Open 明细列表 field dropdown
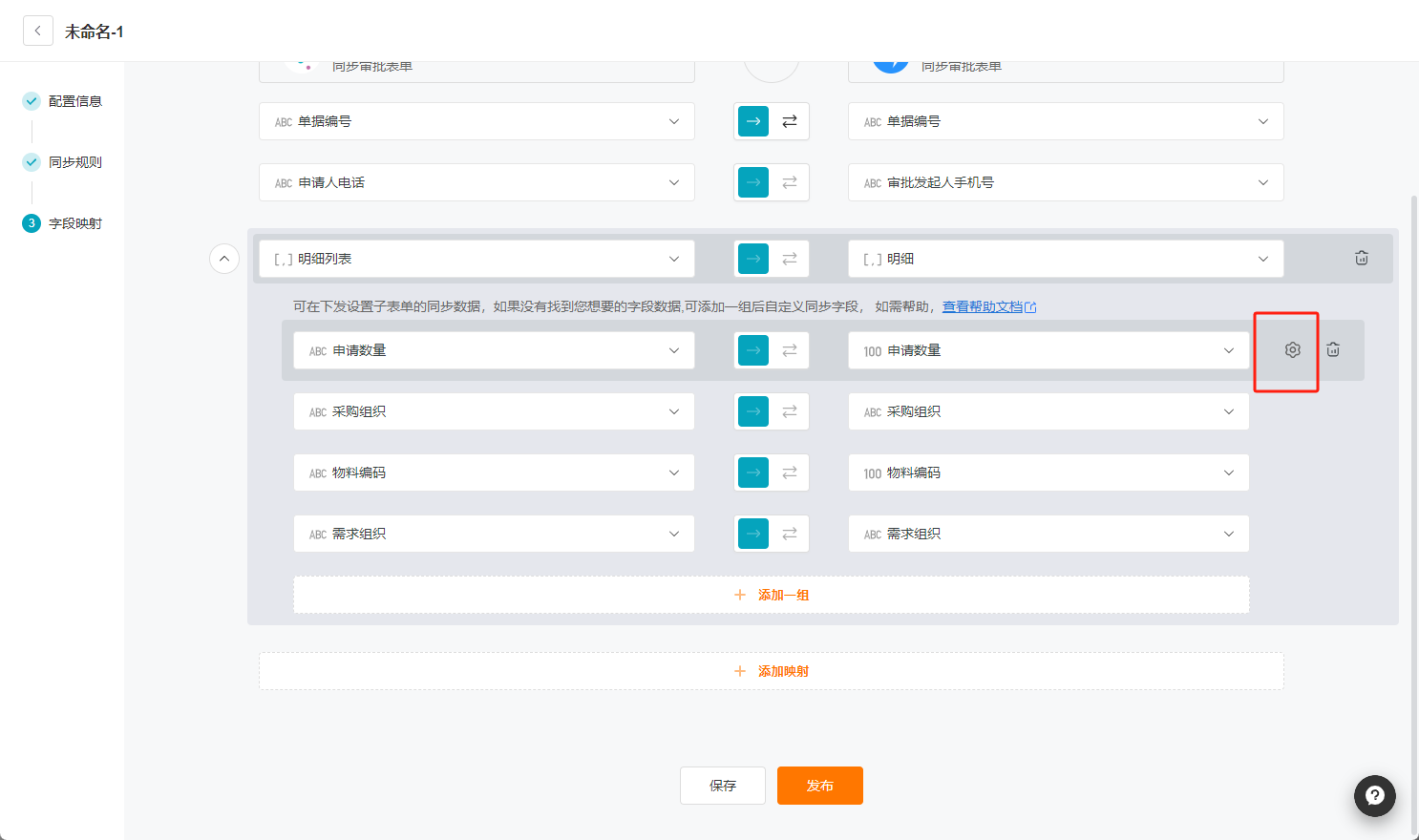 click(x=477, y=259)
